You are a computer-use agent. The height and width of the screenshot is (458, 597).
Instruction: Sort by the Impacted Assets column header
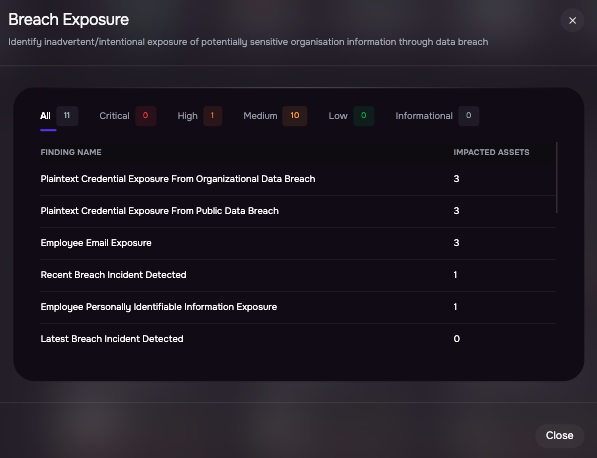491,152
